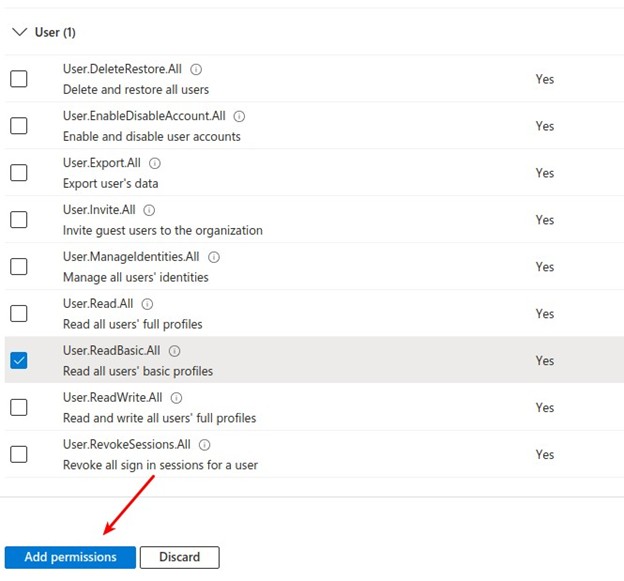Click the Add permissions button

70,557
